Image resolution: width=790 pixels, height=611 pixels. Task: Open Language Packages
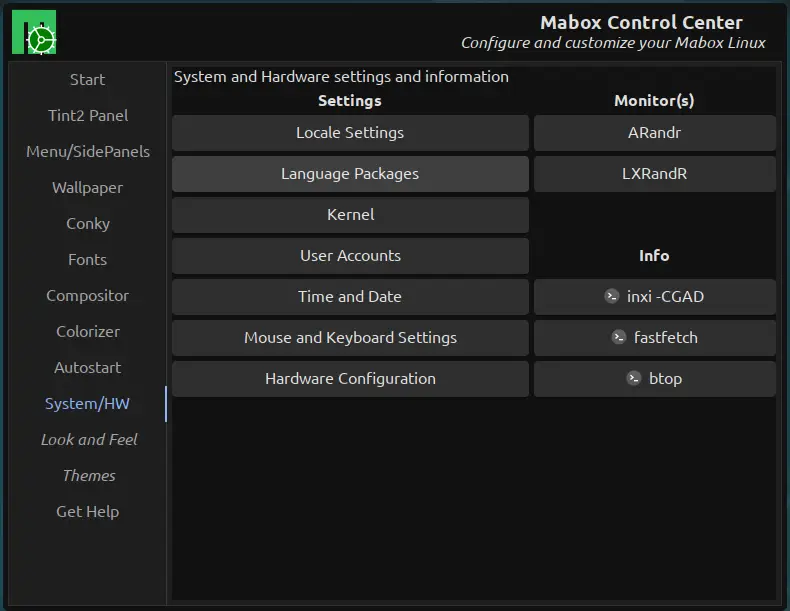[350, 174]
